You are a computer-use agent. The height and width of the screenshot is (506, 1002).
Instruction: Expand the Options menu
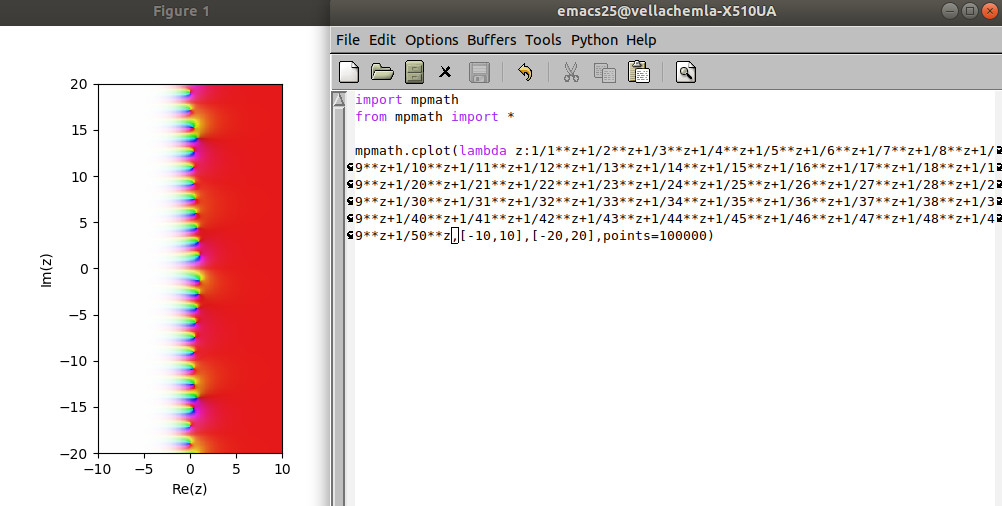click(431, 40)
